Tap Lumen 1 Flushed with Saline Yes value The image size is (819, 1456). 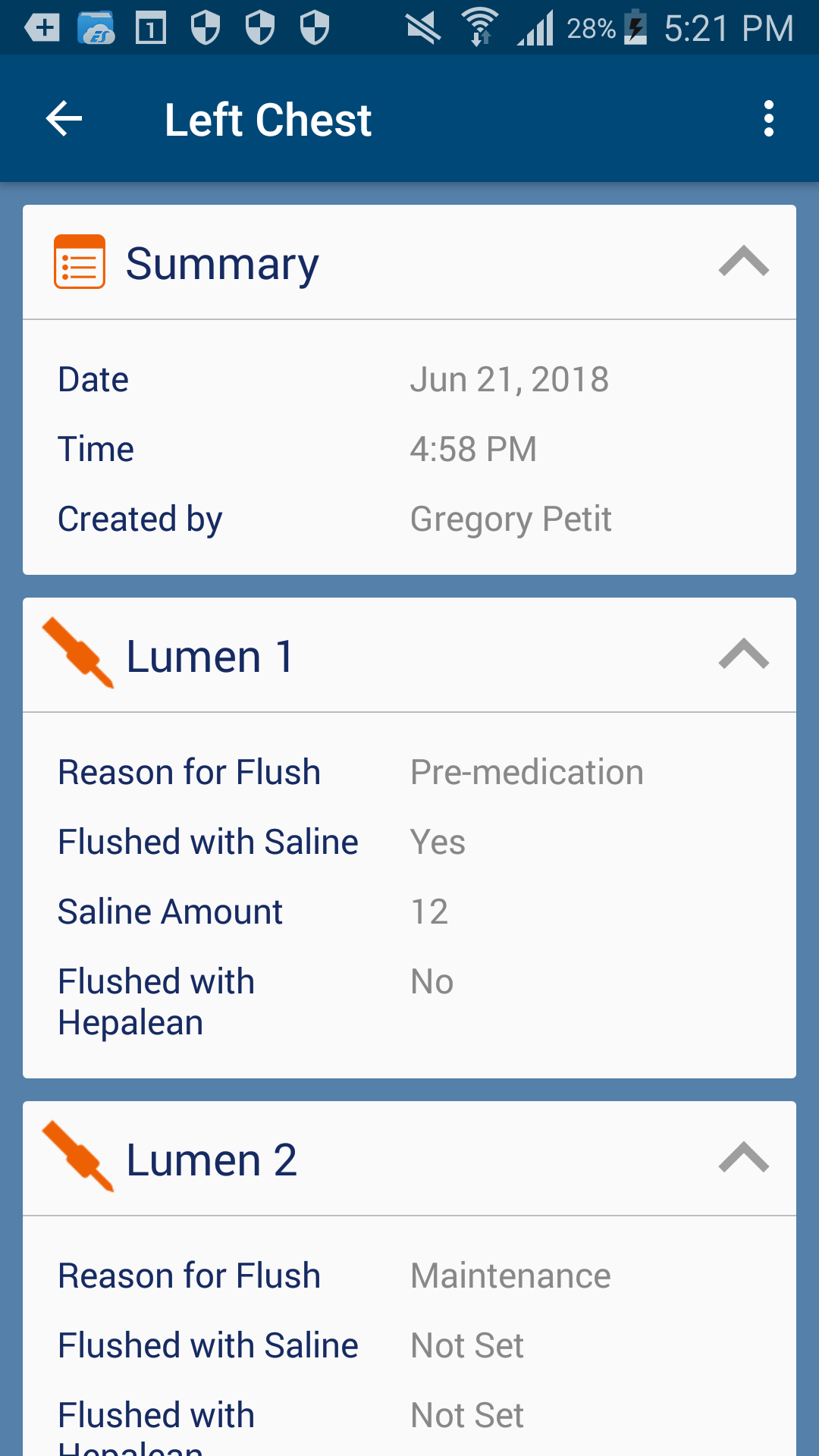(x=438, y=842)
